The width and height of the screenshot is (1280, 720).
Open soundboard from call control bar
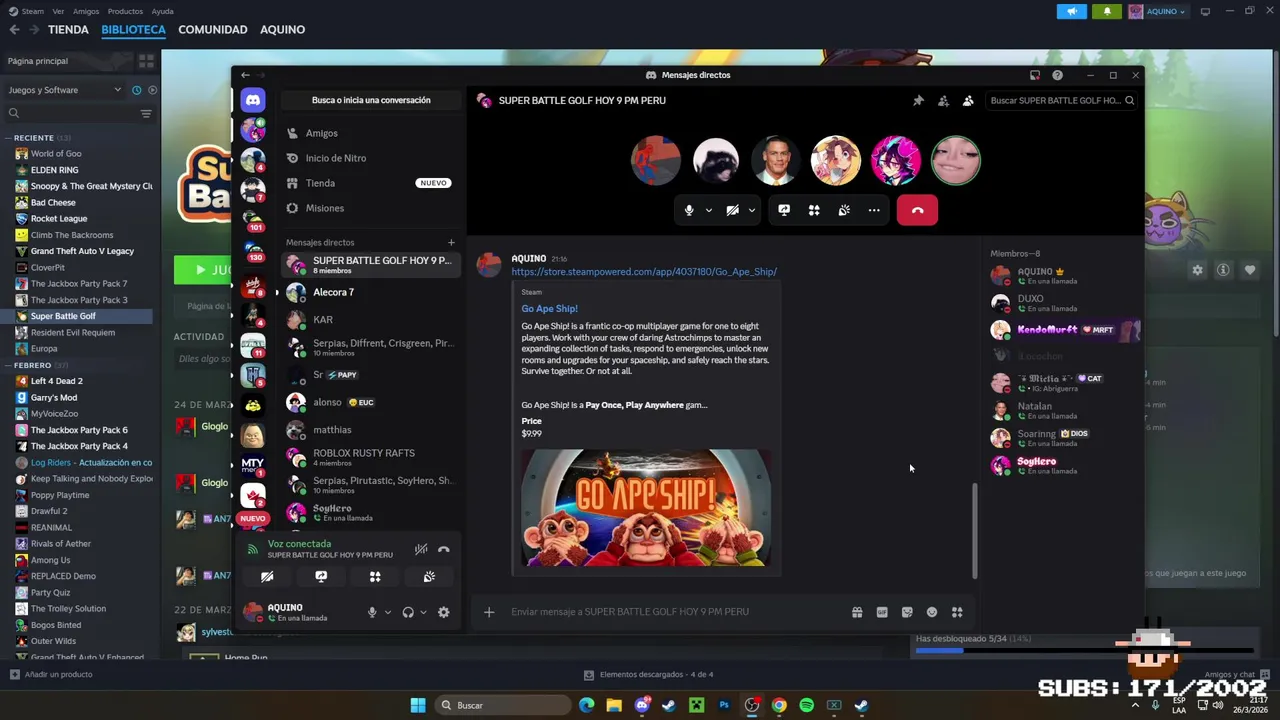coord(844,210)
